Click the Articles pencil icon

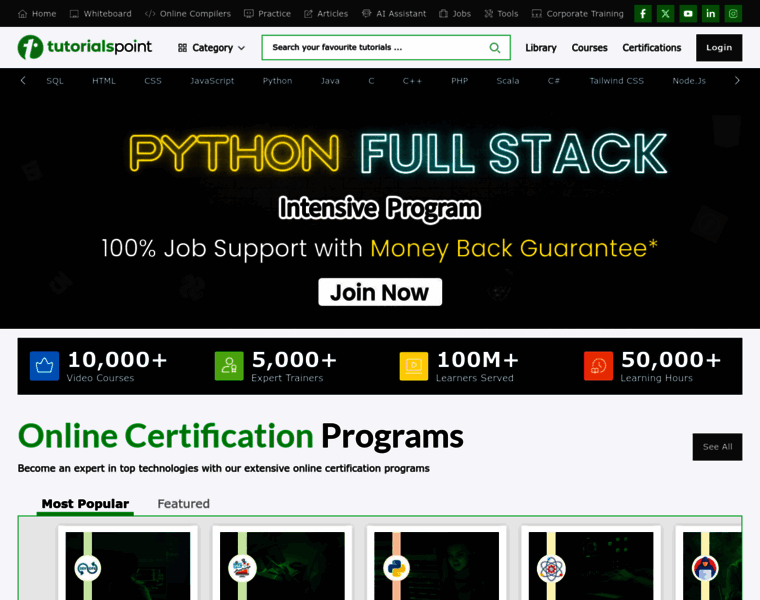coord(308,14)
